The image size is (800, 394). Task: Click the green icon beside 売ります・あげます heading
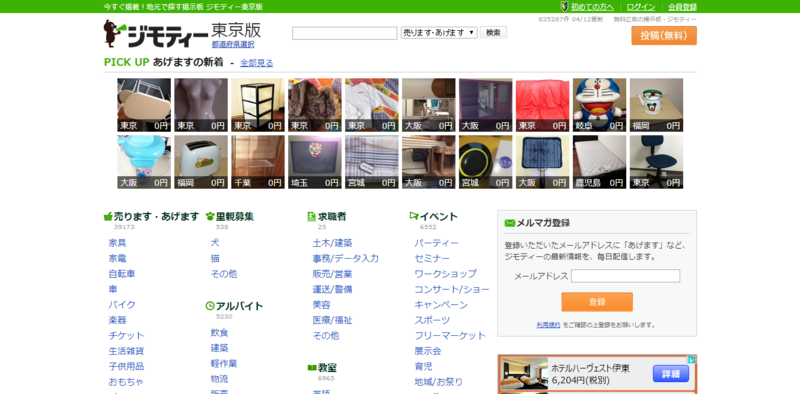(108, 216)
